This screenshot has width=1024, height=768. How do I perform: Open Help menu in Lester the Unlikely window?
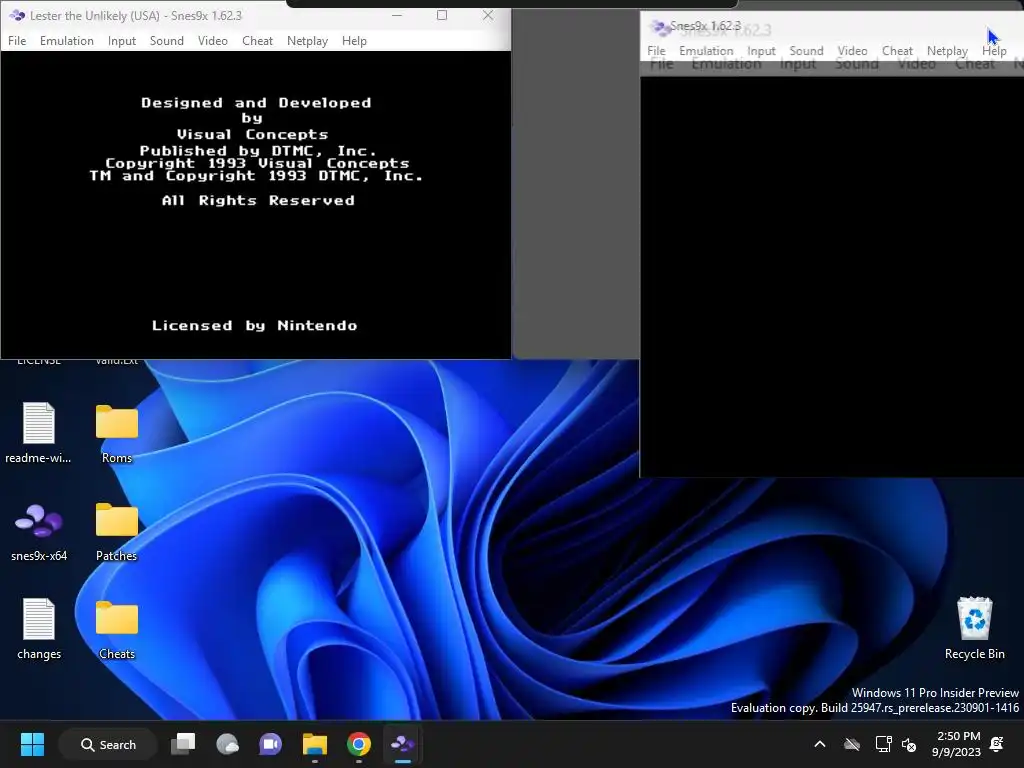click(x=354, y=40)
